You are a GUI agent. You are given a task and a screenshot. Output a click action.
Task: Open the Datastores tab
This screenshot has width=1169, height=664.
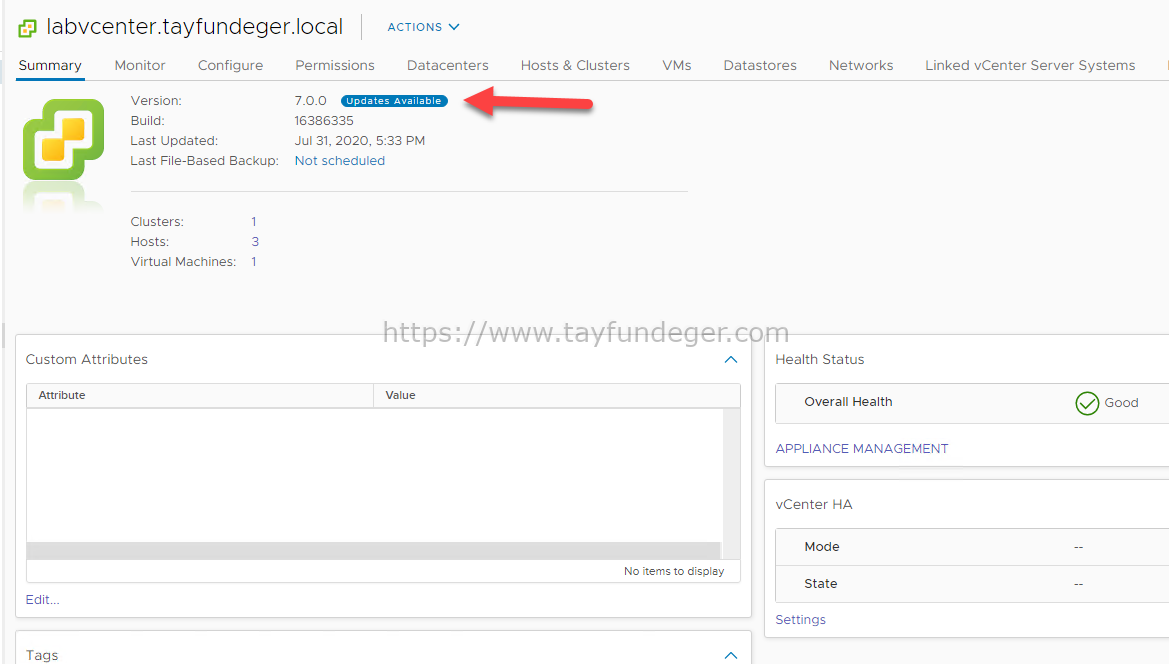click(x=760, y=66)
